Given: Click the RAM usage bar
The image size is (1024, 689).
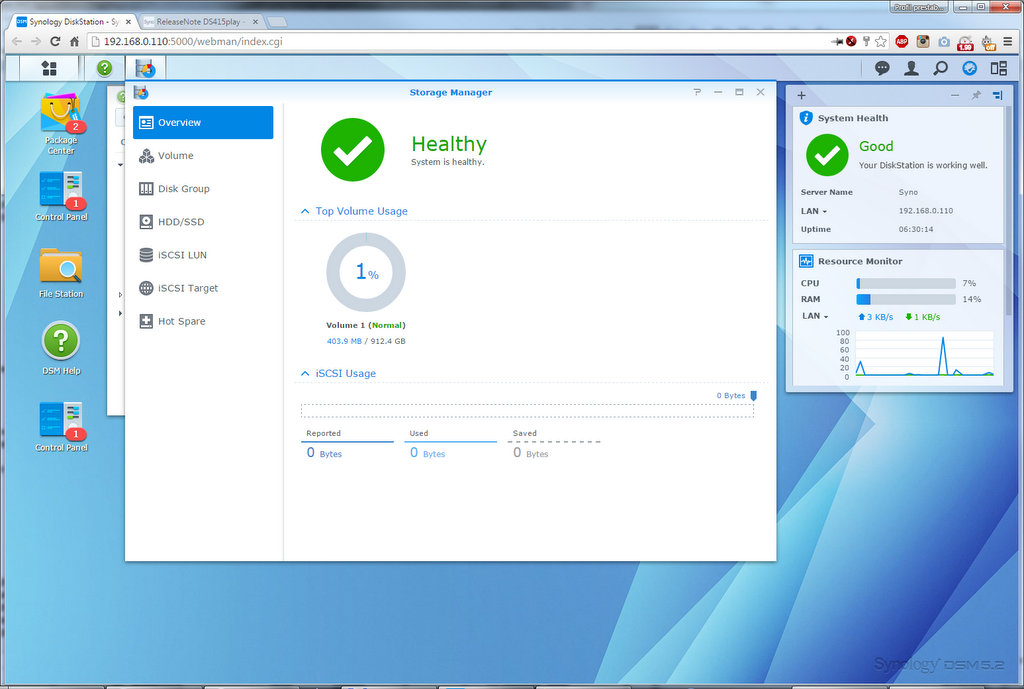Looking at the screenshot, I should click(906, 299).
